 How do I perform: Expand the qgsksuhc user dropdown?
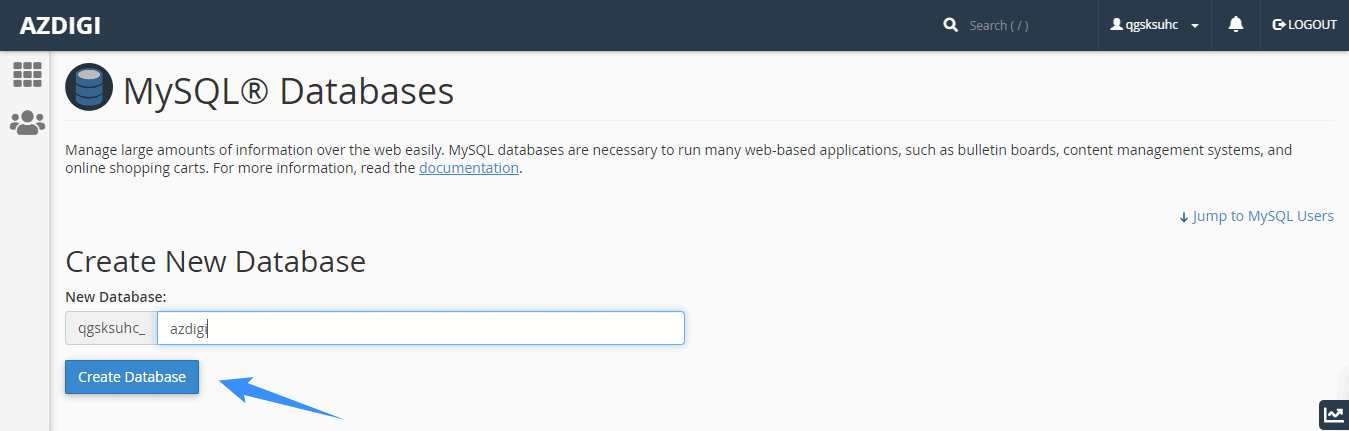pyautogui.click(x=1155, y=25)
